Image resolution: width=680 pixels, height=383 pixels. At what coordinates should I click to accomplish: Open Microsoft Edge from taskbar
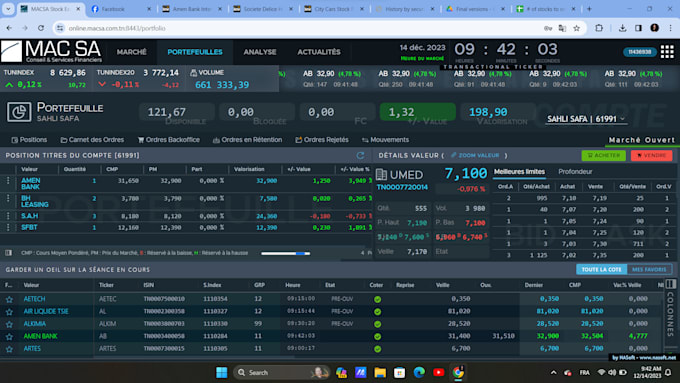point(419,373)
